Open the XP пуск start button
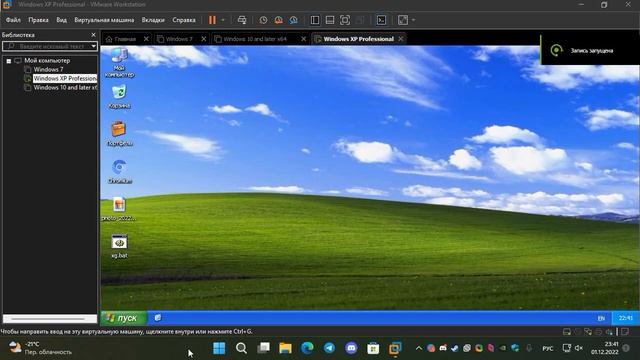640x360 pixels. click(124, 318)
